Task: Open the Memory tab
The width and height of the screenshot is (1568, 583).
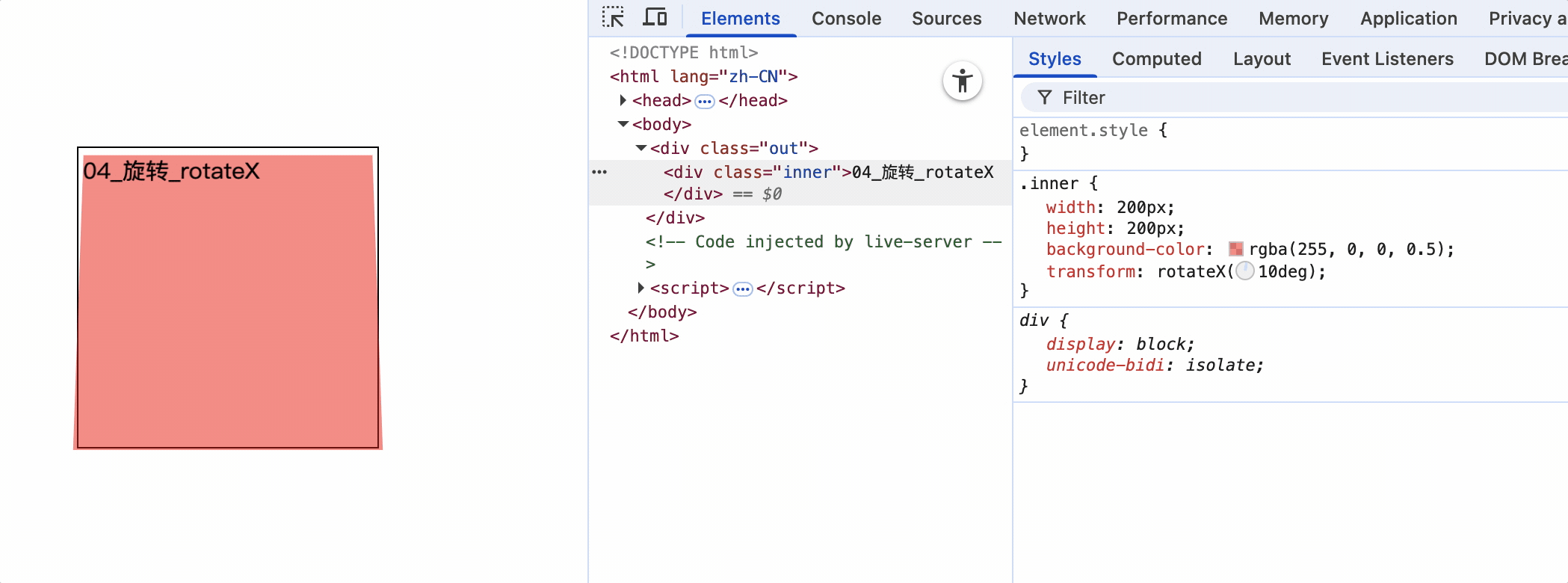Action: click(1294, 18)
